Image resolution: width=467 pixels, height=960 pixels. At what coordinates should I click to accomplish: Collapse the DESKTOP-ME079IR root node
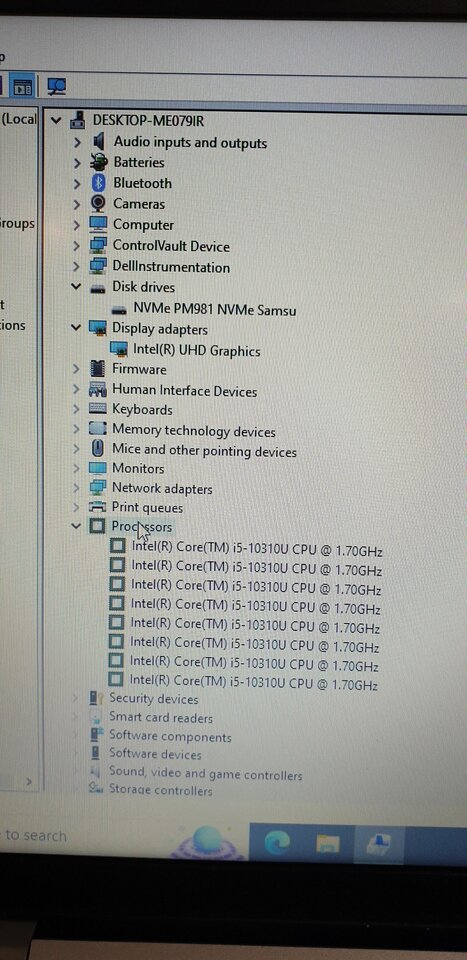56,120
